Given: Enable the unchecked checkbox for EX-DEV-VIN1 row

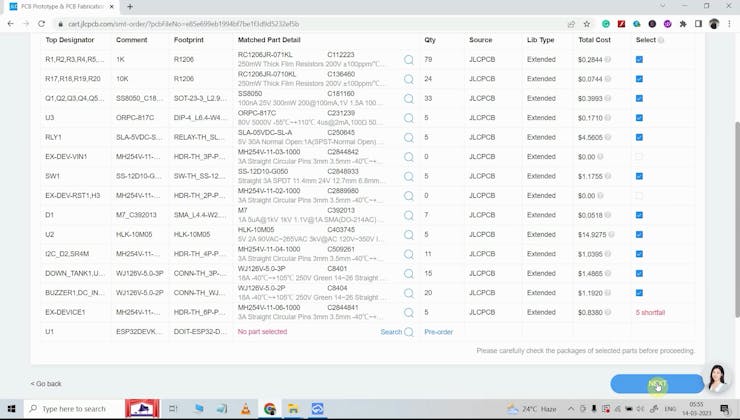Looking at the screenshot, I should click(639, 157).
